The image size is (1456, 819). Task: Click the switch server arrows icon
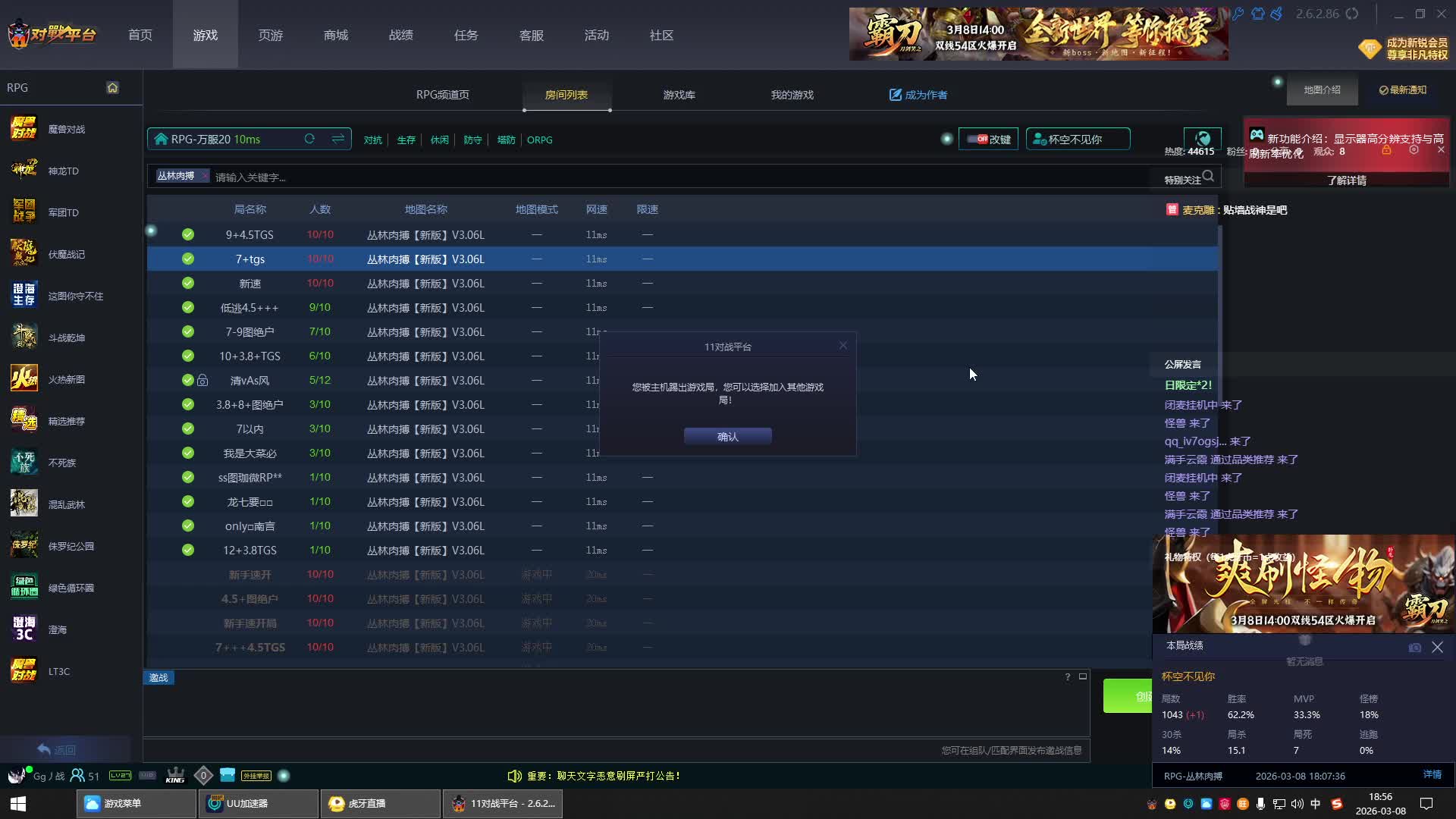338,139
